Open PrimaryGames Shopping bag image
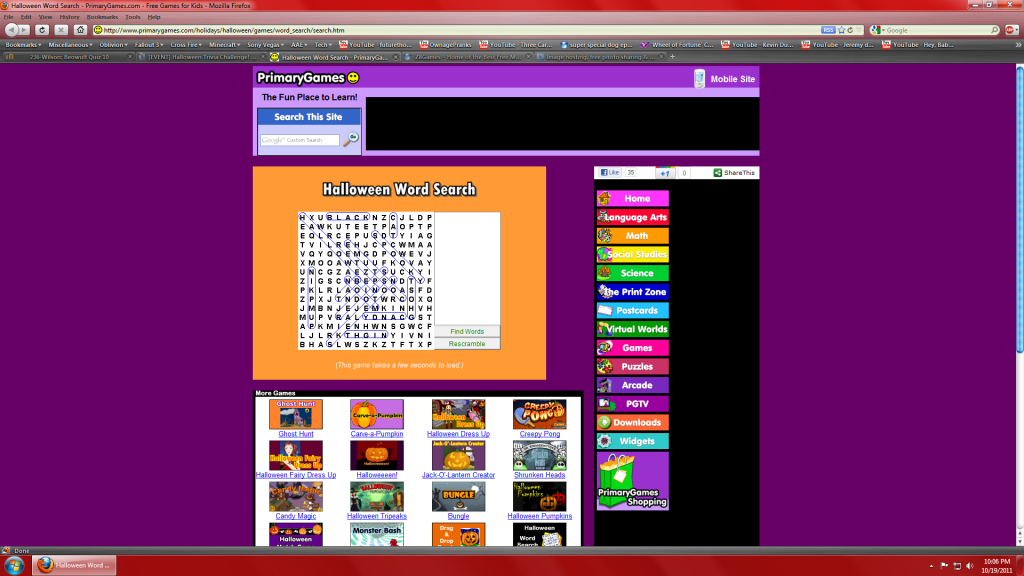The image size is (1024, 576). [632, 481]
